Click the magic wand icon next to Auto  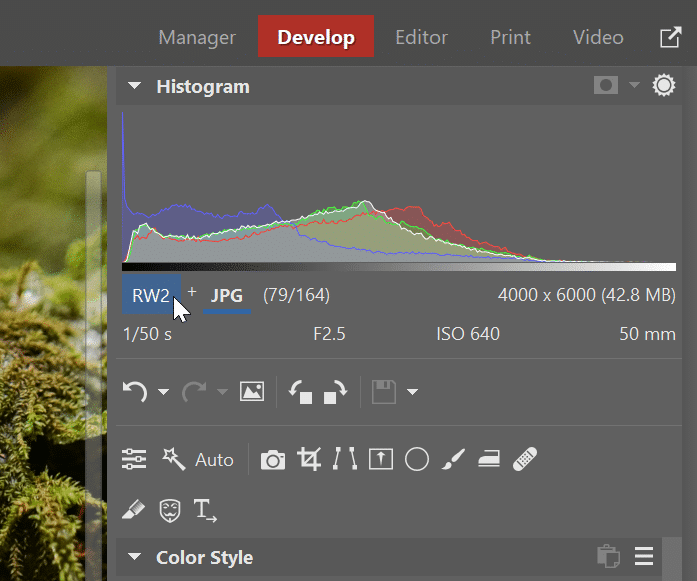pos(173,459)
